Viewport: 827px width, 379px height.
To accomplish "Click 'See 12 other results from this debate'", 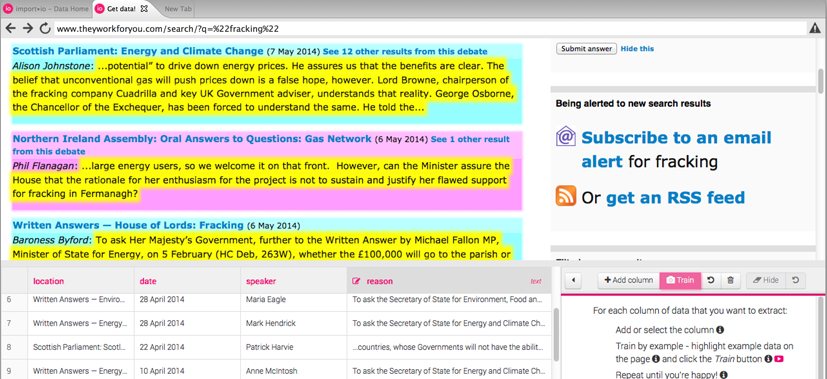I will pos(405,52).
